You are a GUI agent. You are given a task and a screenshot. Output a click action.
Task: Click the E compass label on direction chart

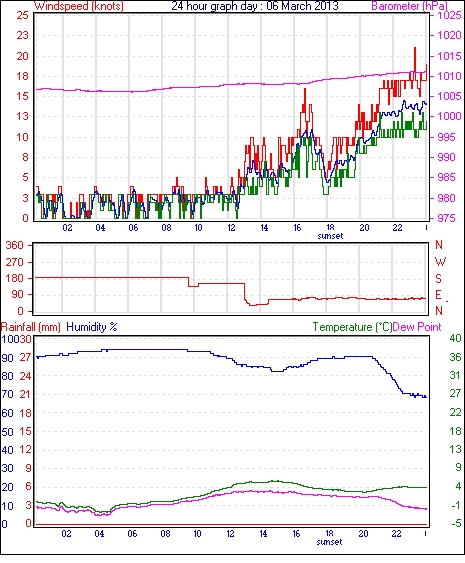pos(438,295)
